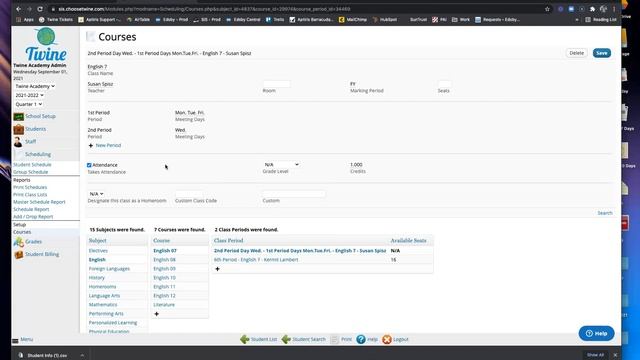Open the Quarter 1 marking period dropdown

click(x=29, y=104)
